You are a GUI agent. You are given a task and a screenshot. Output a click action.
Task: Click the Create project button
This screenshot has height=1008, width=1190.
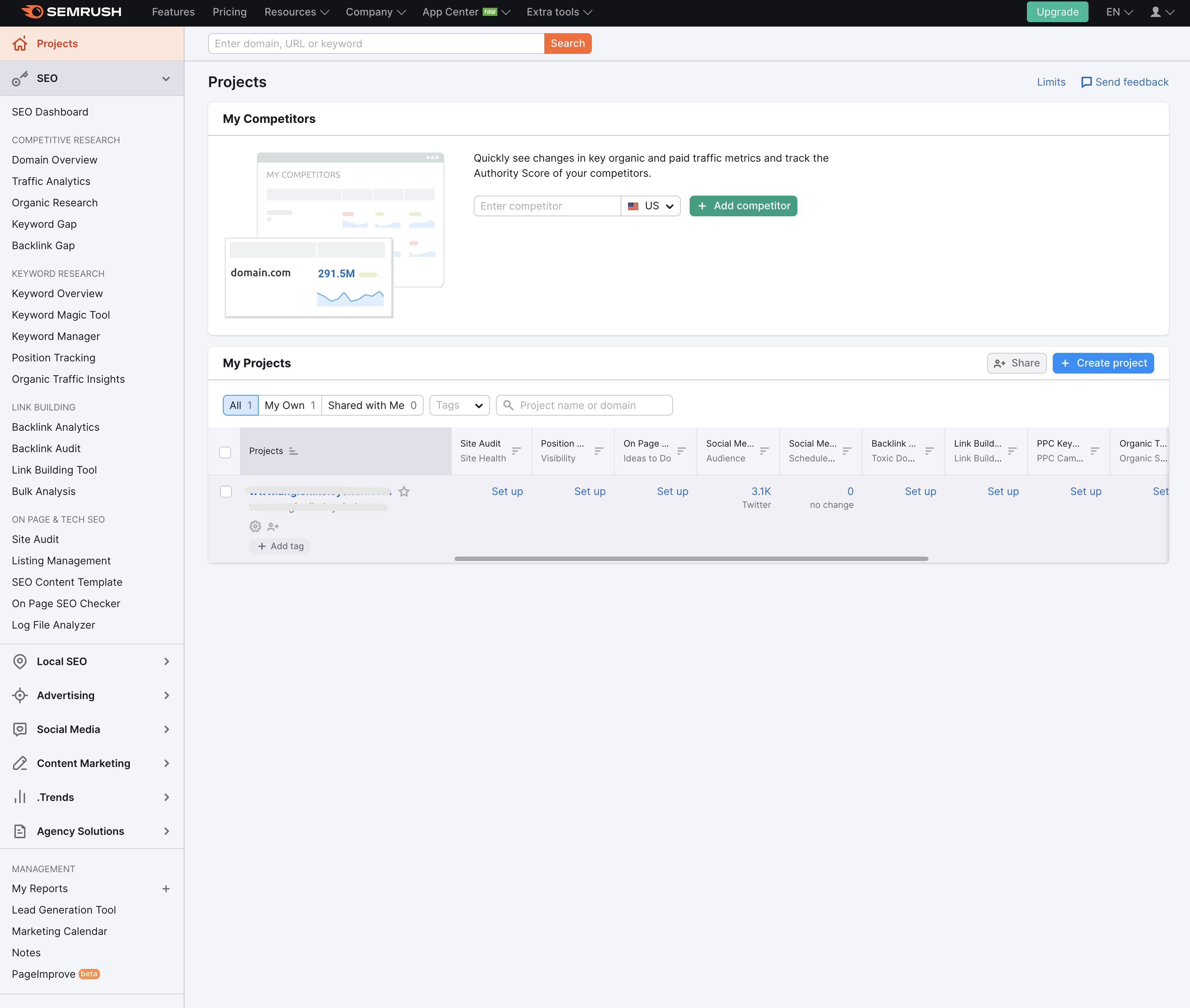point(1103,363)
